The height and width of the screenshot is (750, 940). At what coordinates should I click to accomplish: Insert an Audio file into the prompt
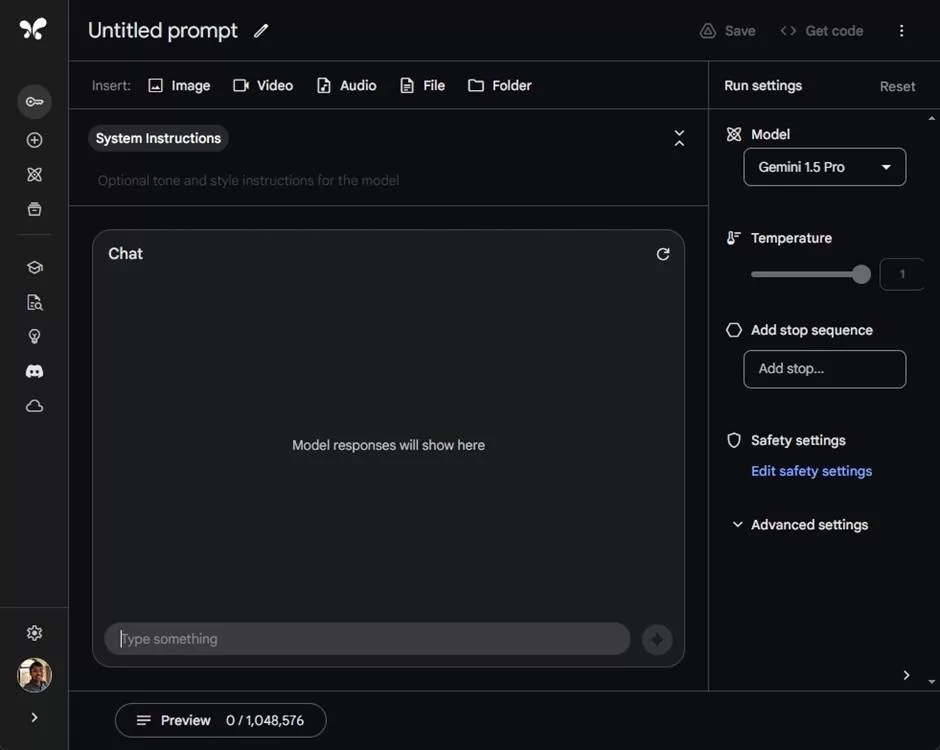346,86
